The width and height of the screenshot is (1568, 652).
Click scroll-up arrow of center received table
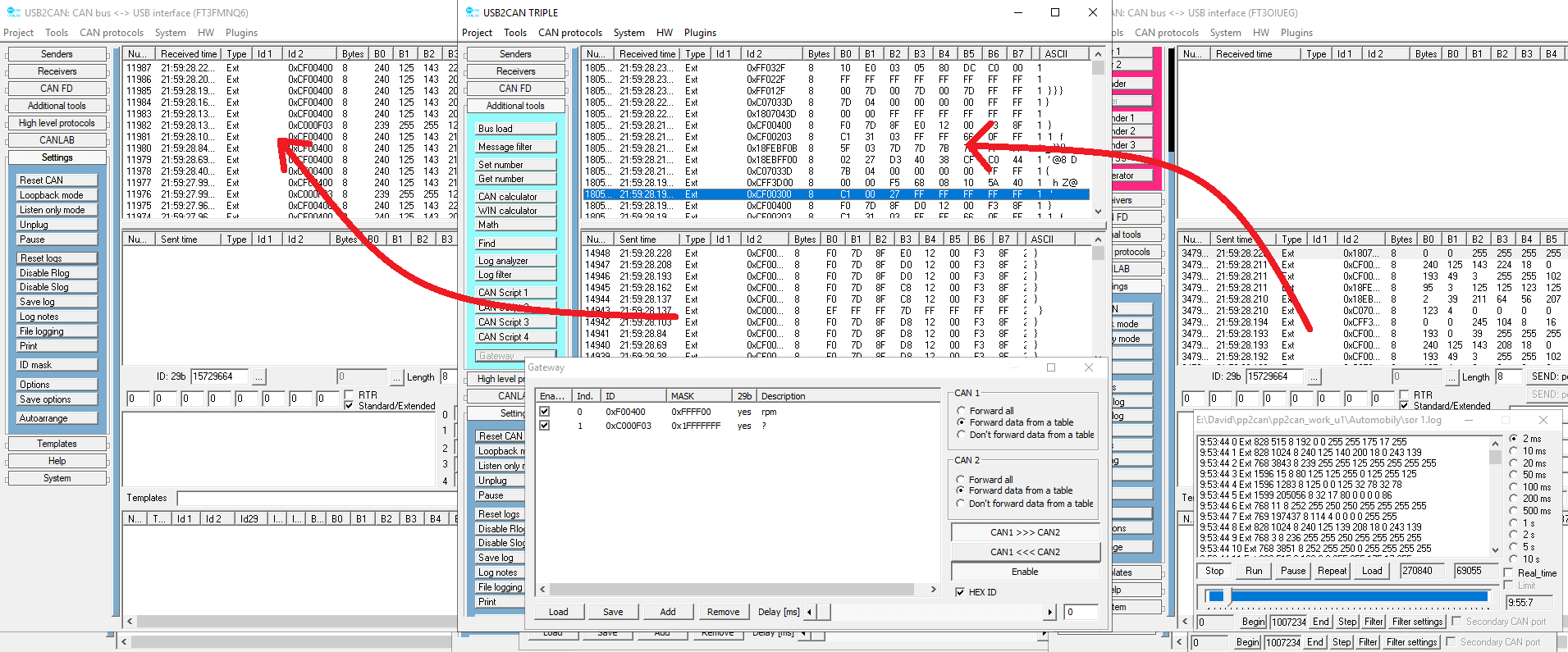pos(1098,54)
